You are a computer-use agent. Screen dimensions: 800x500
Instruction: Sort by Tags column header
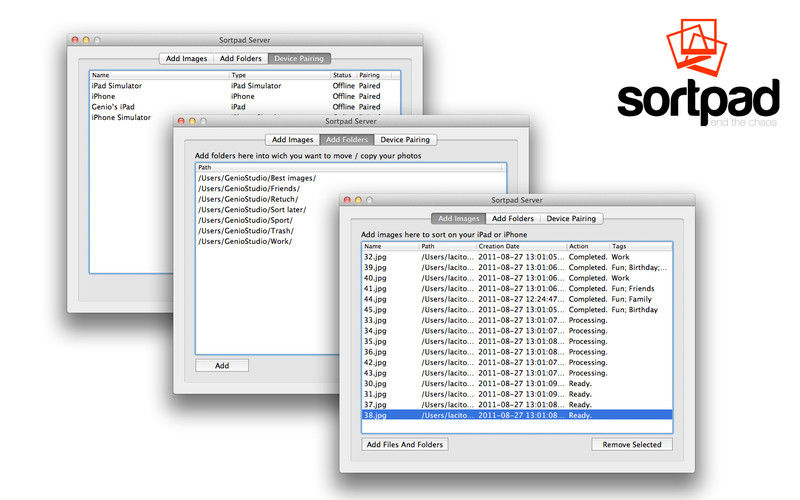tap(641, 246)
